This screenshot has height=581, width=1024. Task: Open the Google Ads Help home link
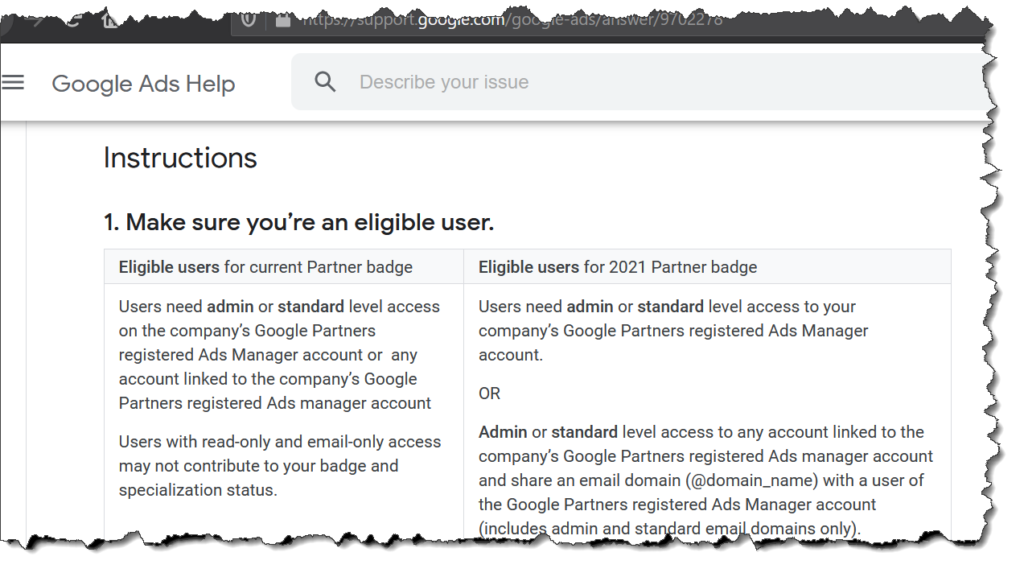(144, 84)
